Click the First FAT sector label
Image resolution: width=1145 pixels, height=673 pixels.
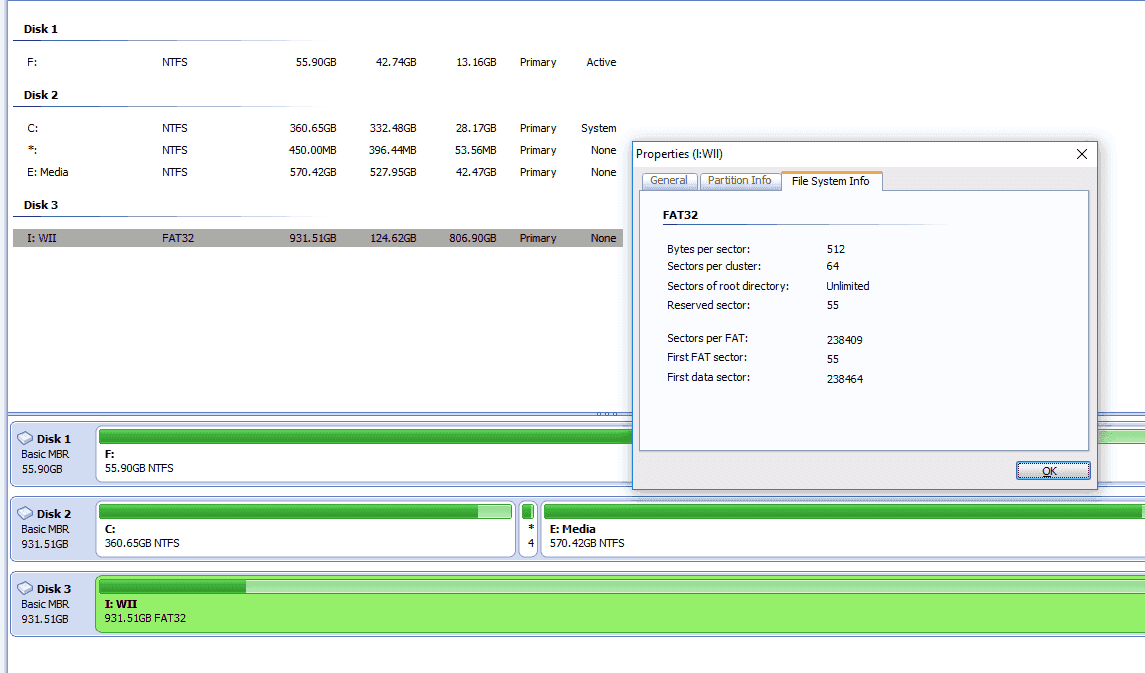707,357
